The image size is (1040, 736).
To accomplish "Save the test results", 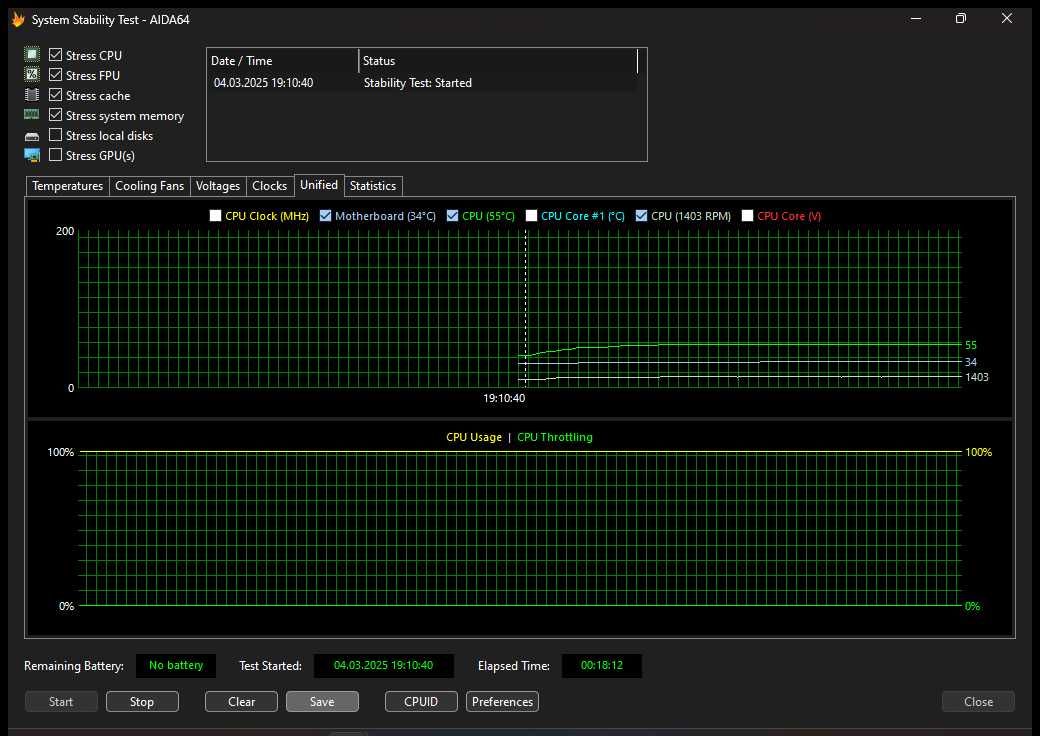I will coord(322,702).
